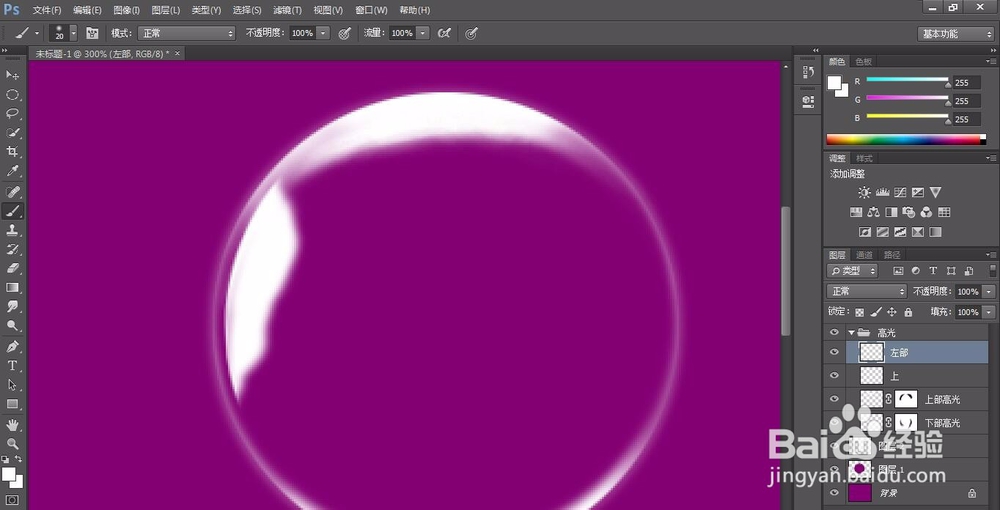Open the layer filter 类型 dropdown

(852, 271)
